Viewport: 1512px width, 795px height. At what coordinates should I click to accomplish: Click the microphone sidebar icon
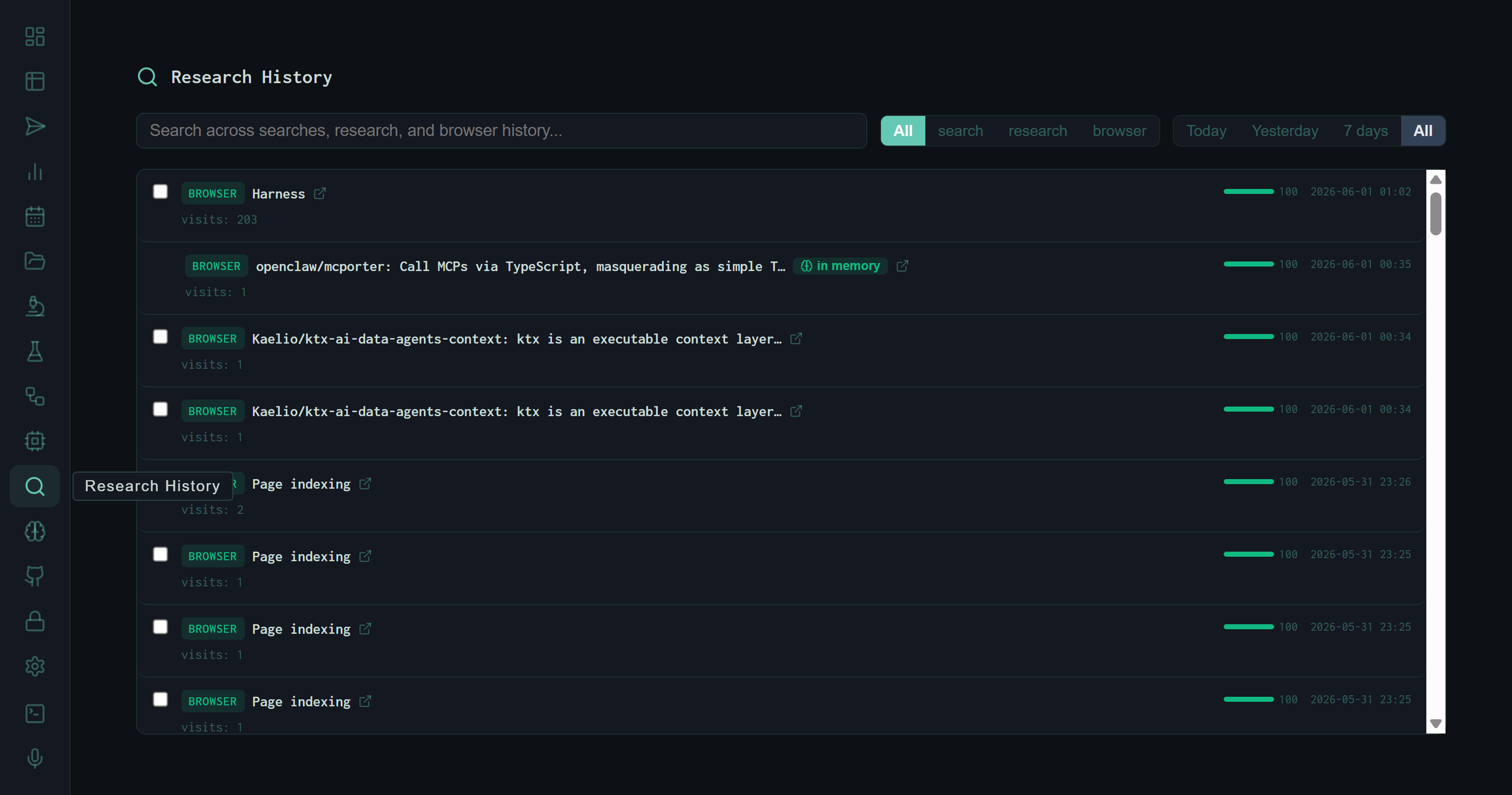coord(35,758)
